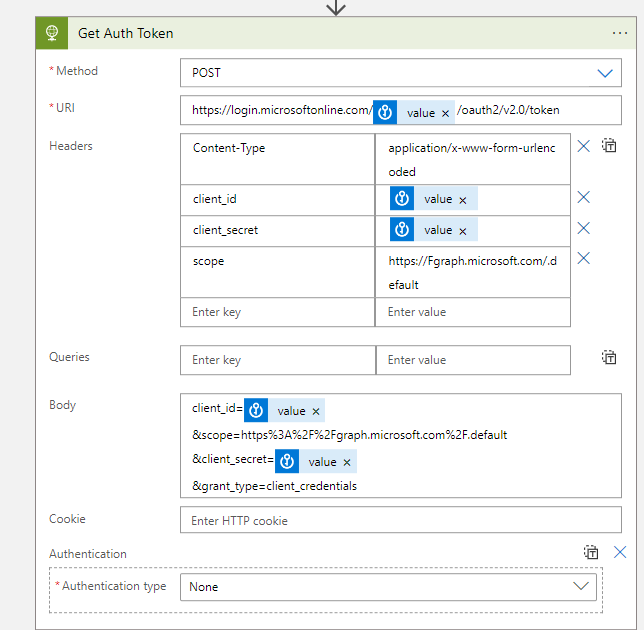Click the Get Auth Token action title
The width and height of the screenshot is (644, 630).
click(126, 33)
